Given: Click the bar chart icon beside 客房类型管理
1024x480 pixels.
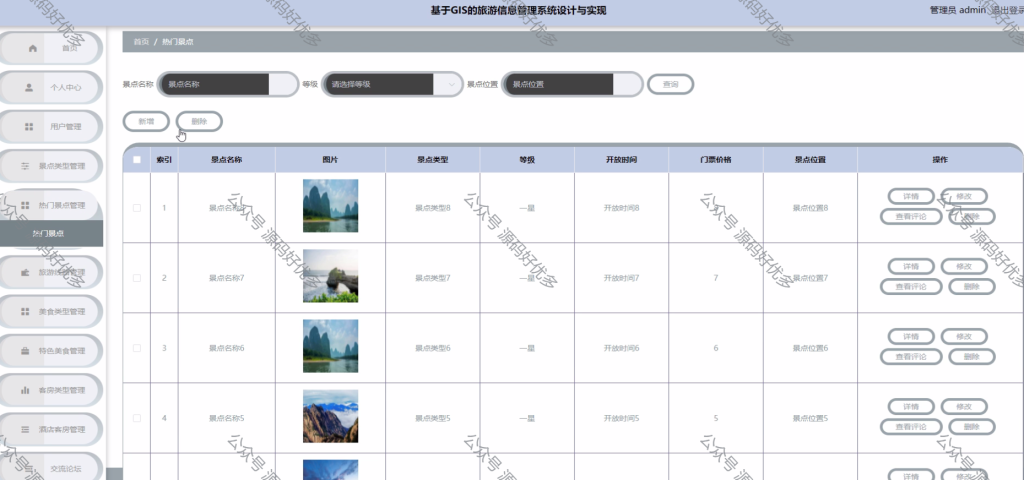Looking at the screenshot, I should tap(25, 390).
